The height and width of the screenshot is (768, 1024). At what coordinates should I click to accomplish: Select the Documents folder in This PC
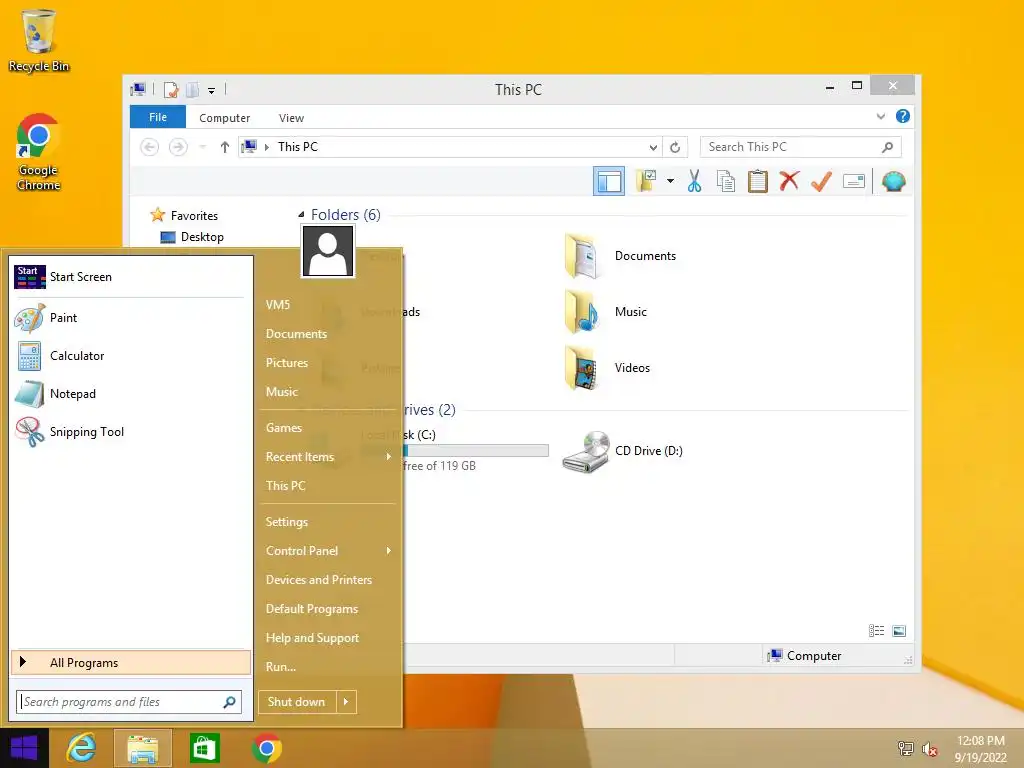[x=620, y=256]
